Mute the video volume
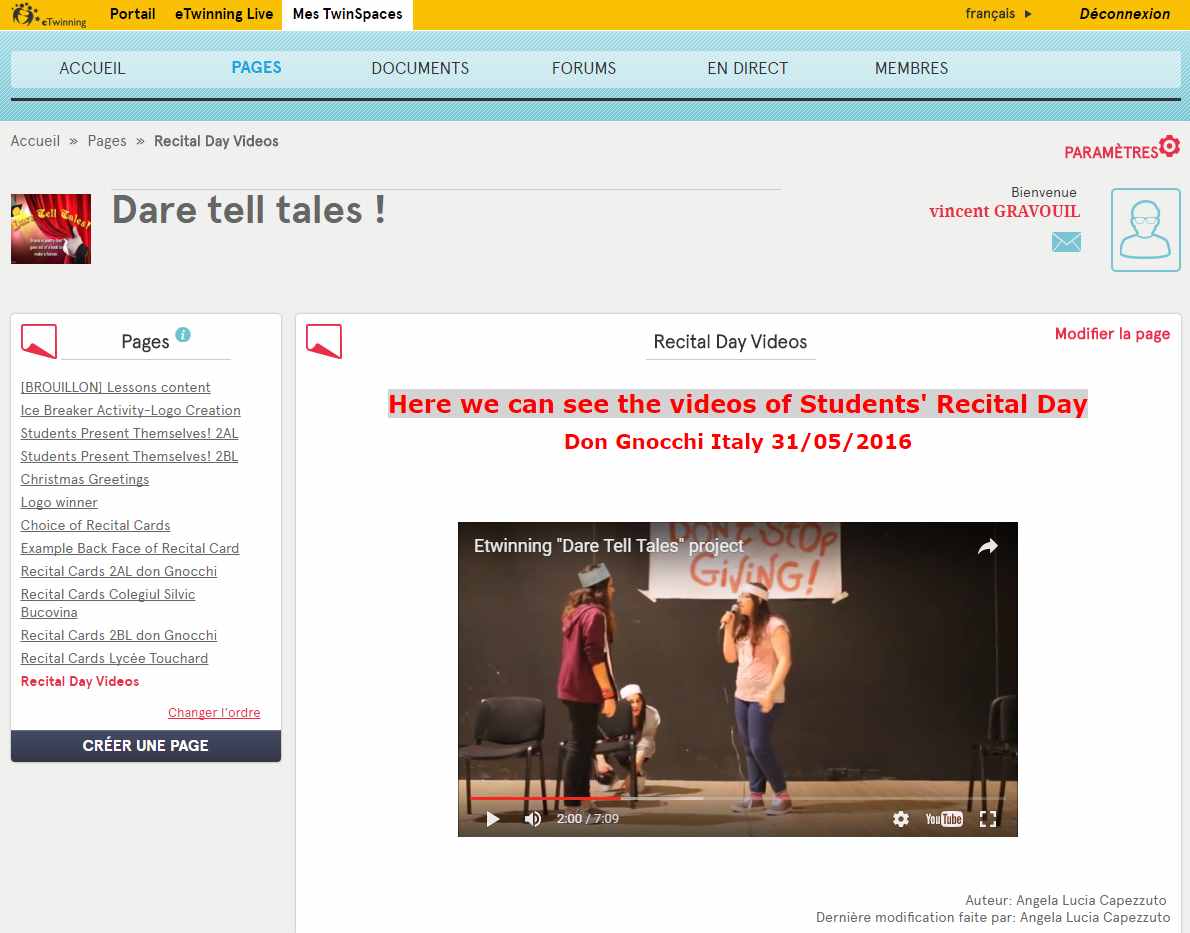This screenshot has width=1190, height=933. (x=533, y=819)
